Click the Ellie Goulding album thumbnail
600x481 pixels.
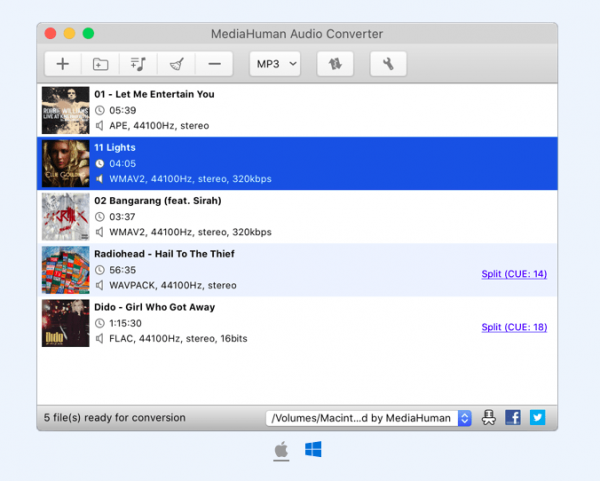coord(65,163)
